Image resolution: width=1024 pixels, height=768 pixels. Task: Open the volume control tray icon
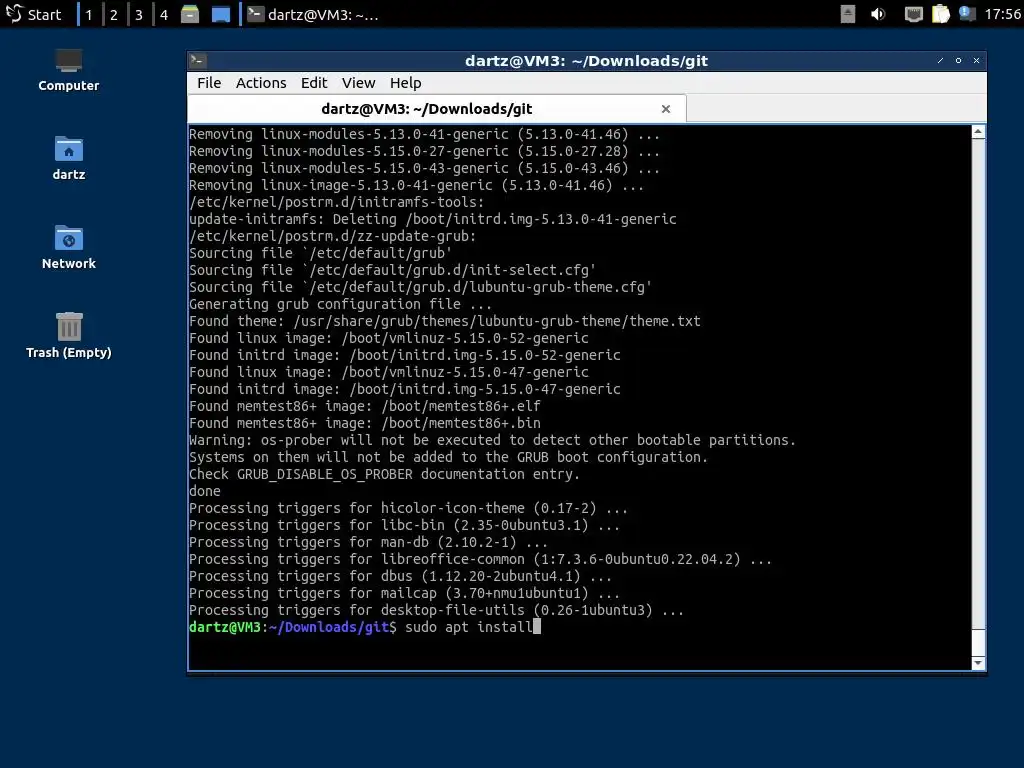coord(878,14)
